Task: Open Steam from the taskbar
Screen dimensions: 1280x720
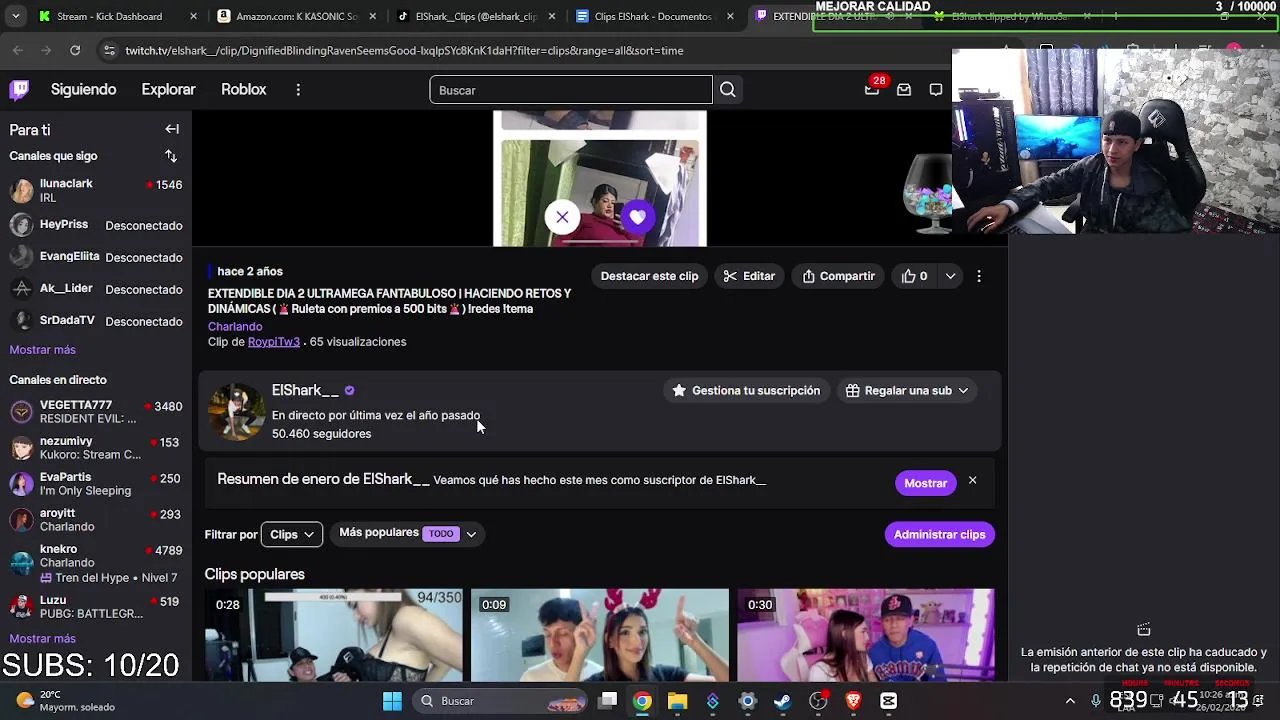Action: tap(782, 701)
